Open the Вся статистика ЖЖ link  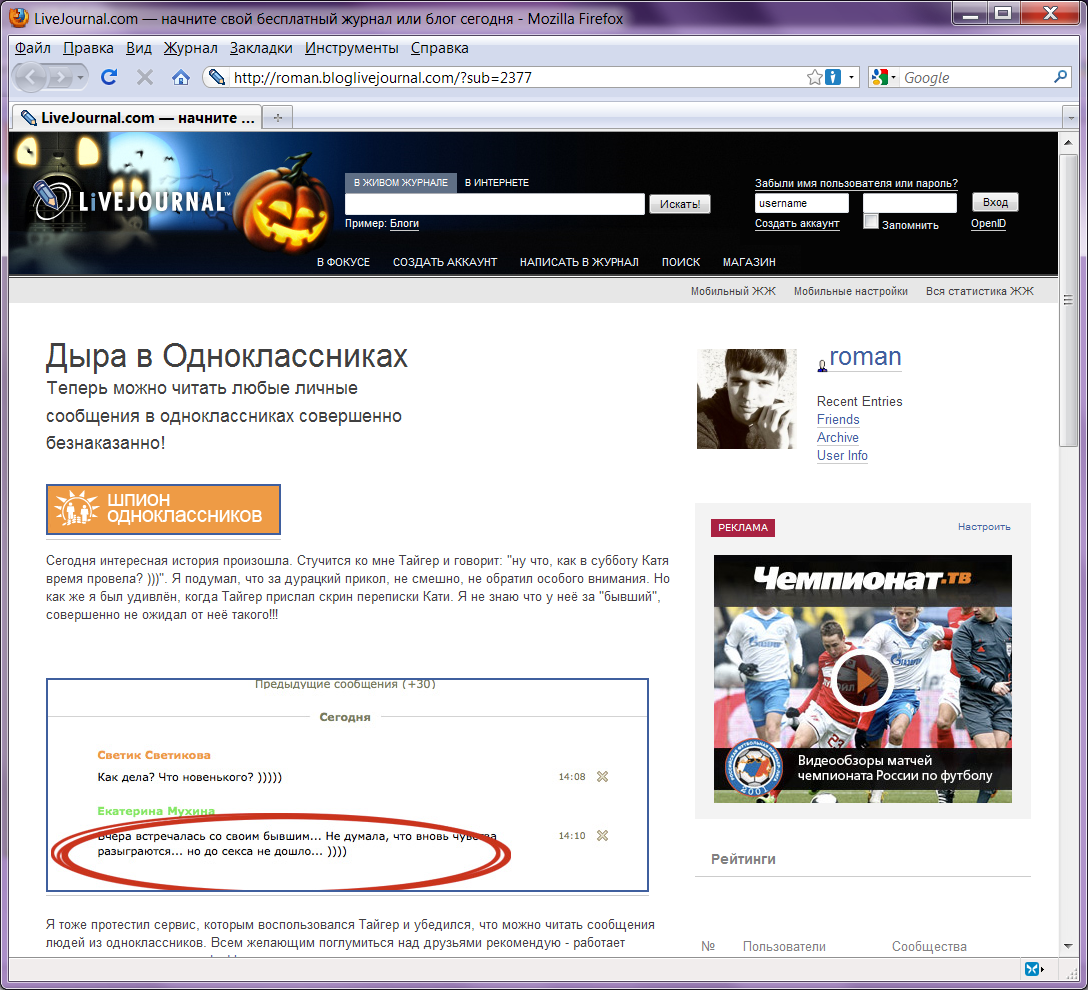click(x=980, y=291)
